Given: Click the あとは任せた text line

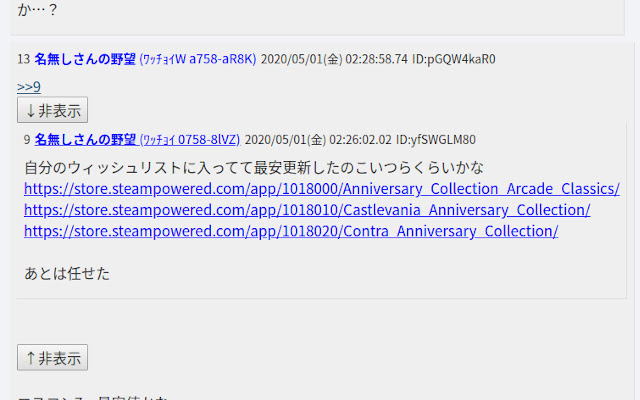Looking at the screenshot, I should click(67, 273).
